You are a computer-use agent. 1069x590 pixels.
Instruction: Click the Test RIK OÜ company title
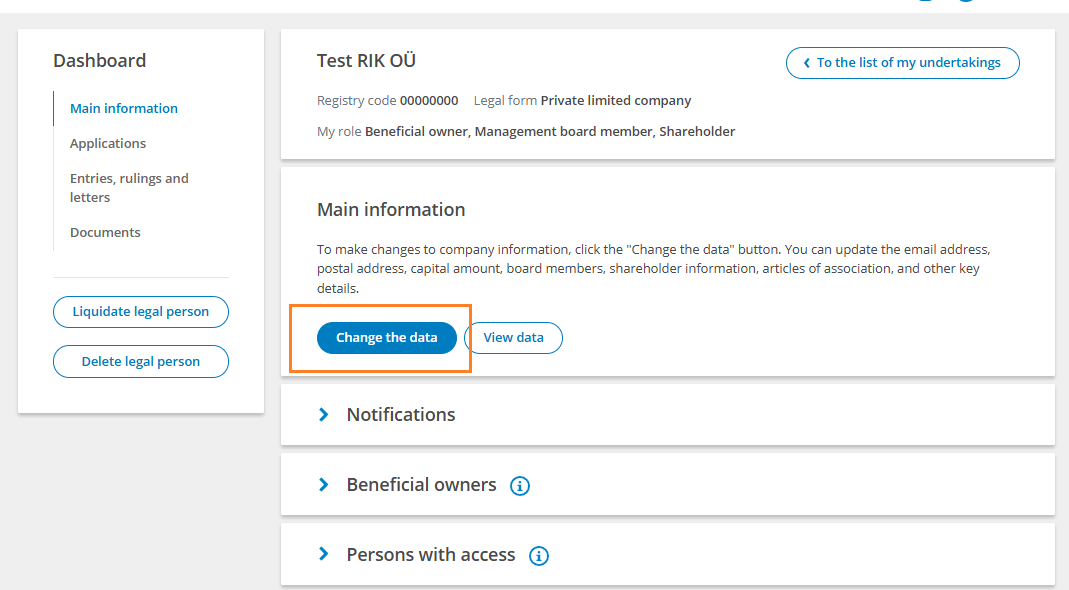(x=366, y=61)
